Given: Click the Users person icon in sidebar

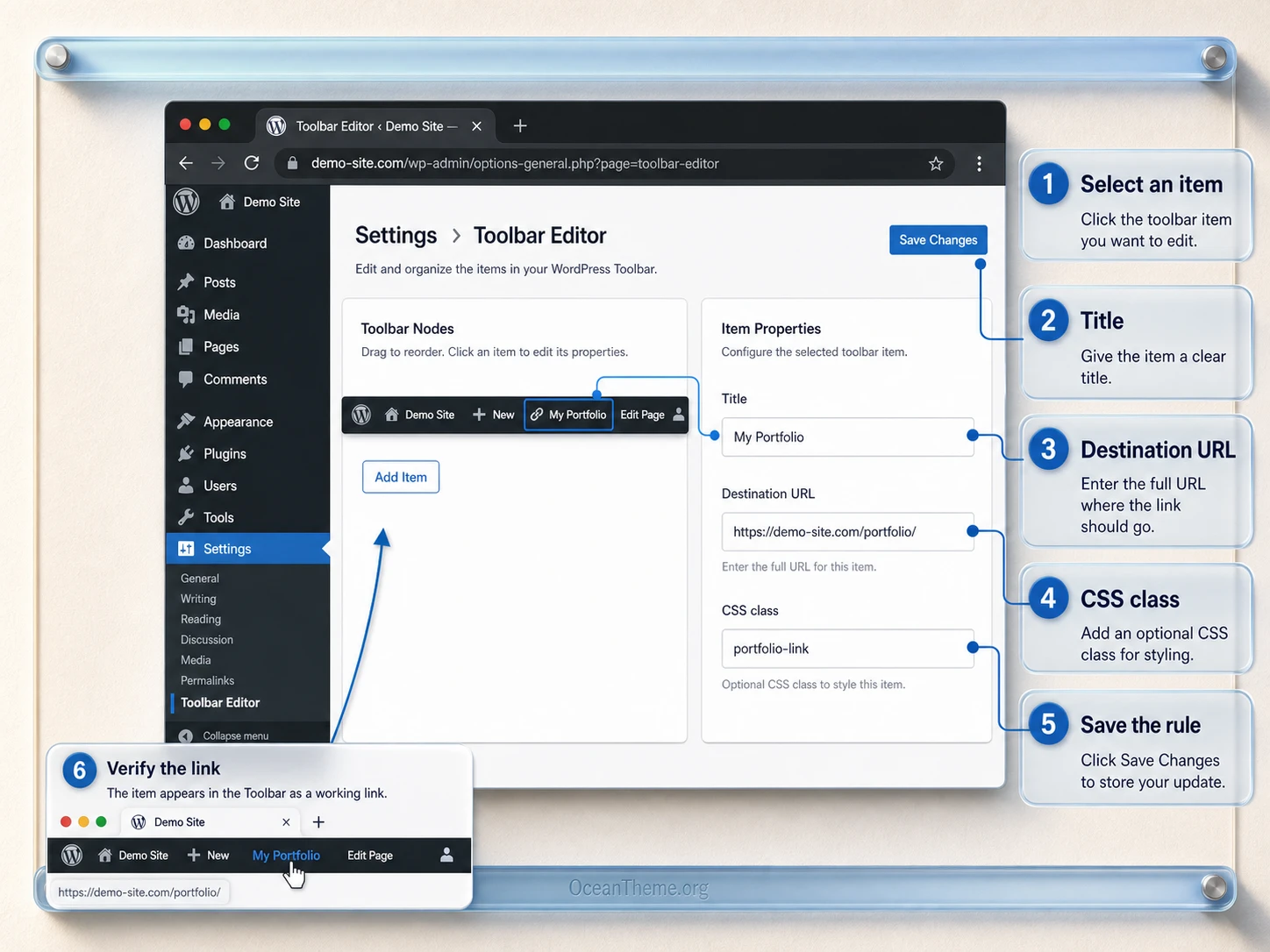Looking at the screenshot, I should 186,486.
